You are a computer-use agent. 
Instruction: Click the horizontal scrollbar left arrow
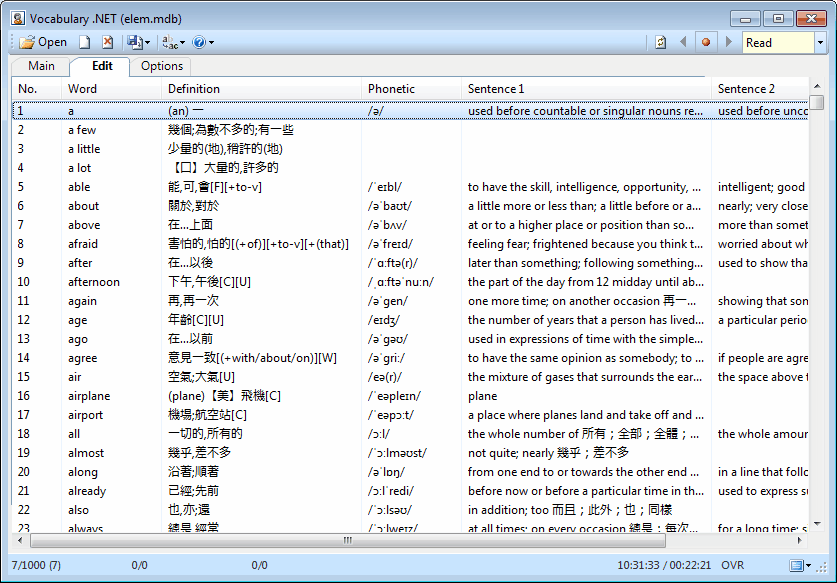coord(20,540)
